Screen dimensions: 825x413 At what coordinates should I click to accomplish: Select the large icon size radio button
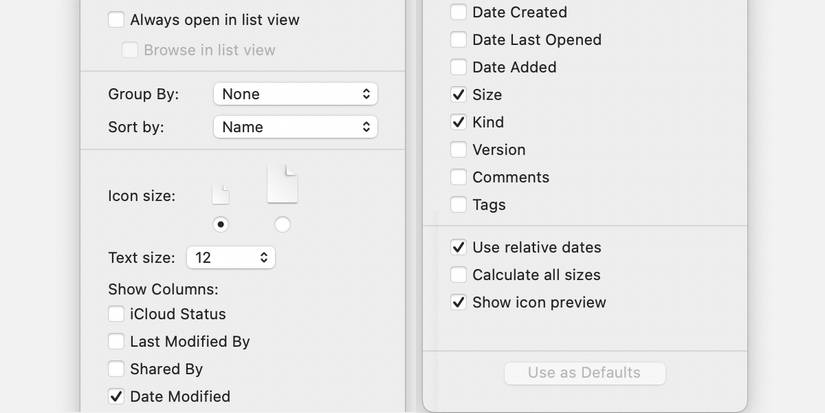283,225
